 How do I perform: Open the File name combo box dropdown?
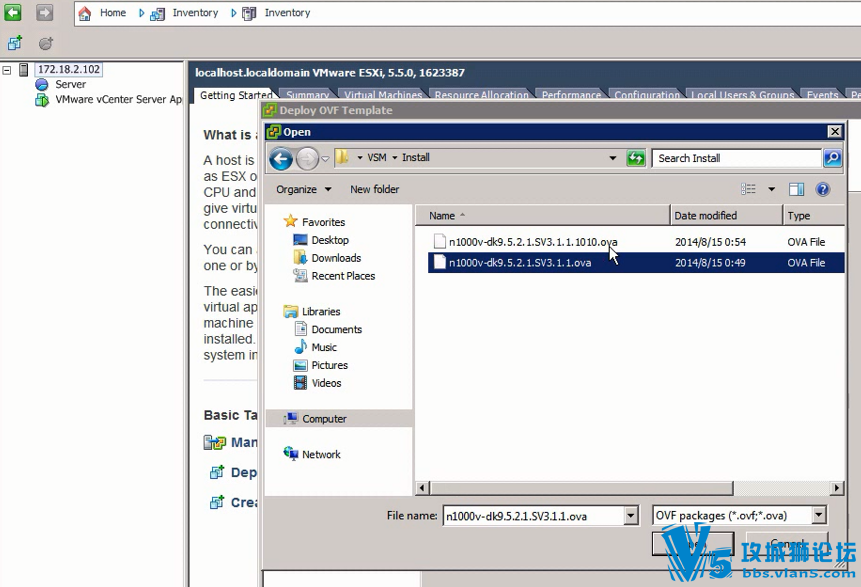[x=631, y=516]
